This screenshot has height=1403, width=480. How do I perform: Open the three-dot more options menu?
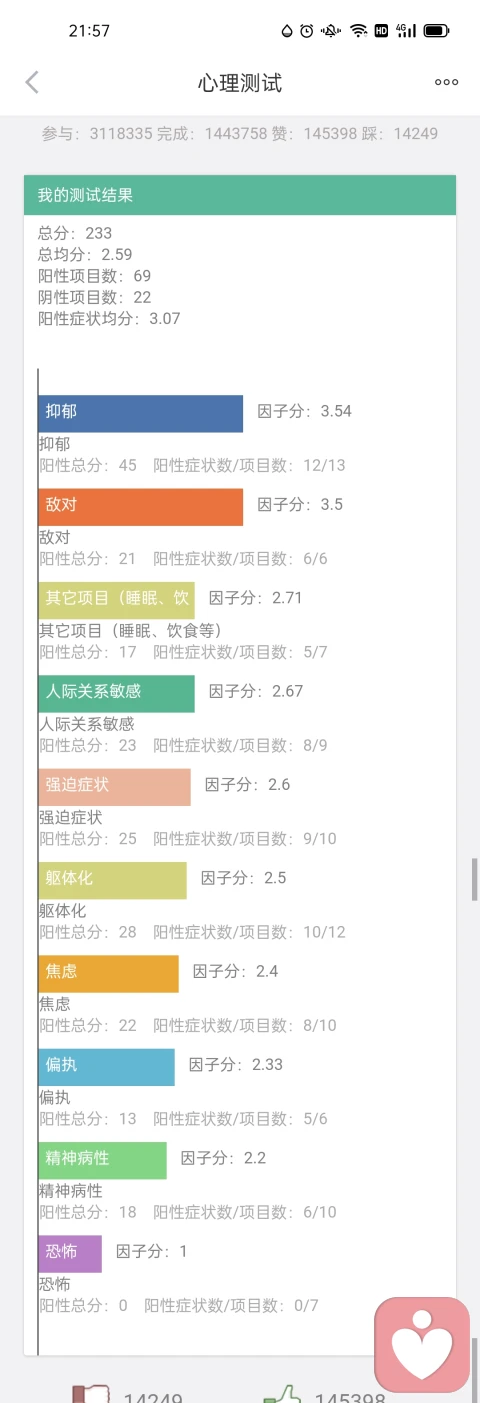[x=446, y=82]
